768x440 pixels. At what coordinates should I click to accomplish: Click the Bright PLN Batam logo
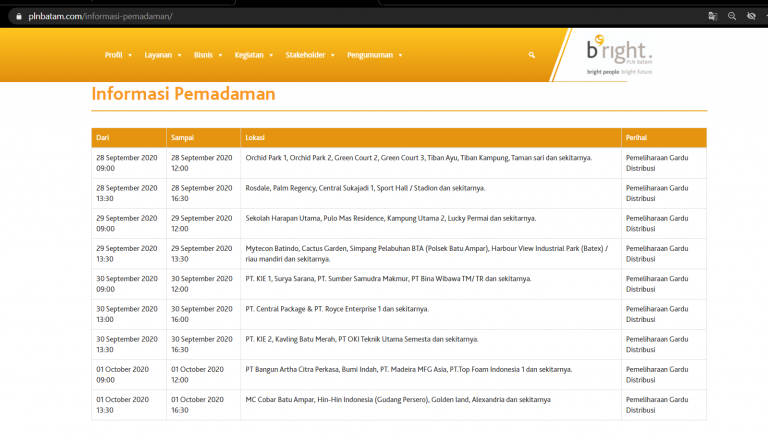tap(619, 55)
